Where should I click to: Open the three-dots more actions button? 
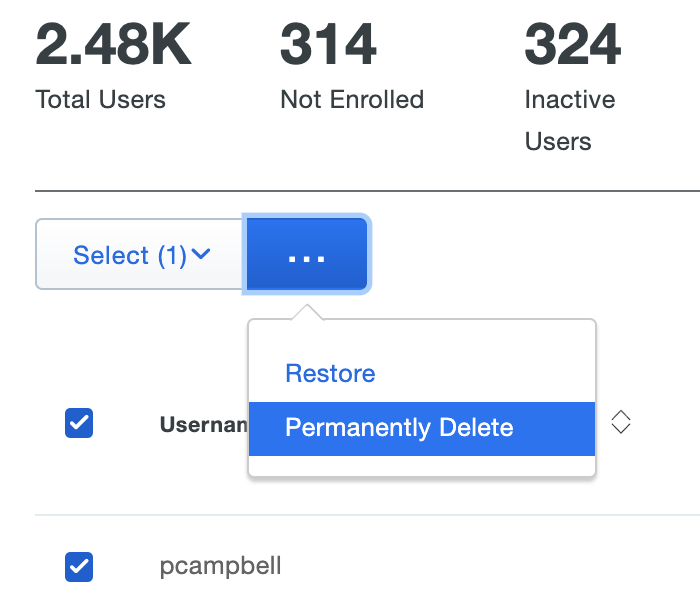click(x=306, y=255)
